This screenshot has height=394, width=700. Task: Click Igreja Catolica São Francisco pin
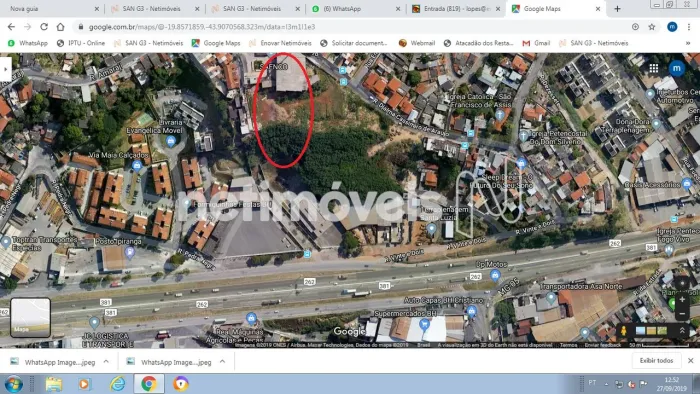[500, 115]
